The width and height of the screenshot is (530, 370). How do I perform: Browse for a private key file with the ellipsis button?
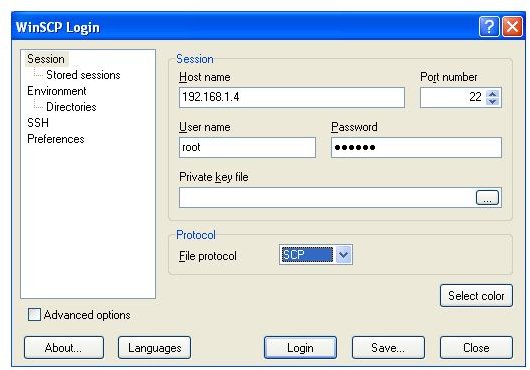pyautogui.click(x=487, y=198)
